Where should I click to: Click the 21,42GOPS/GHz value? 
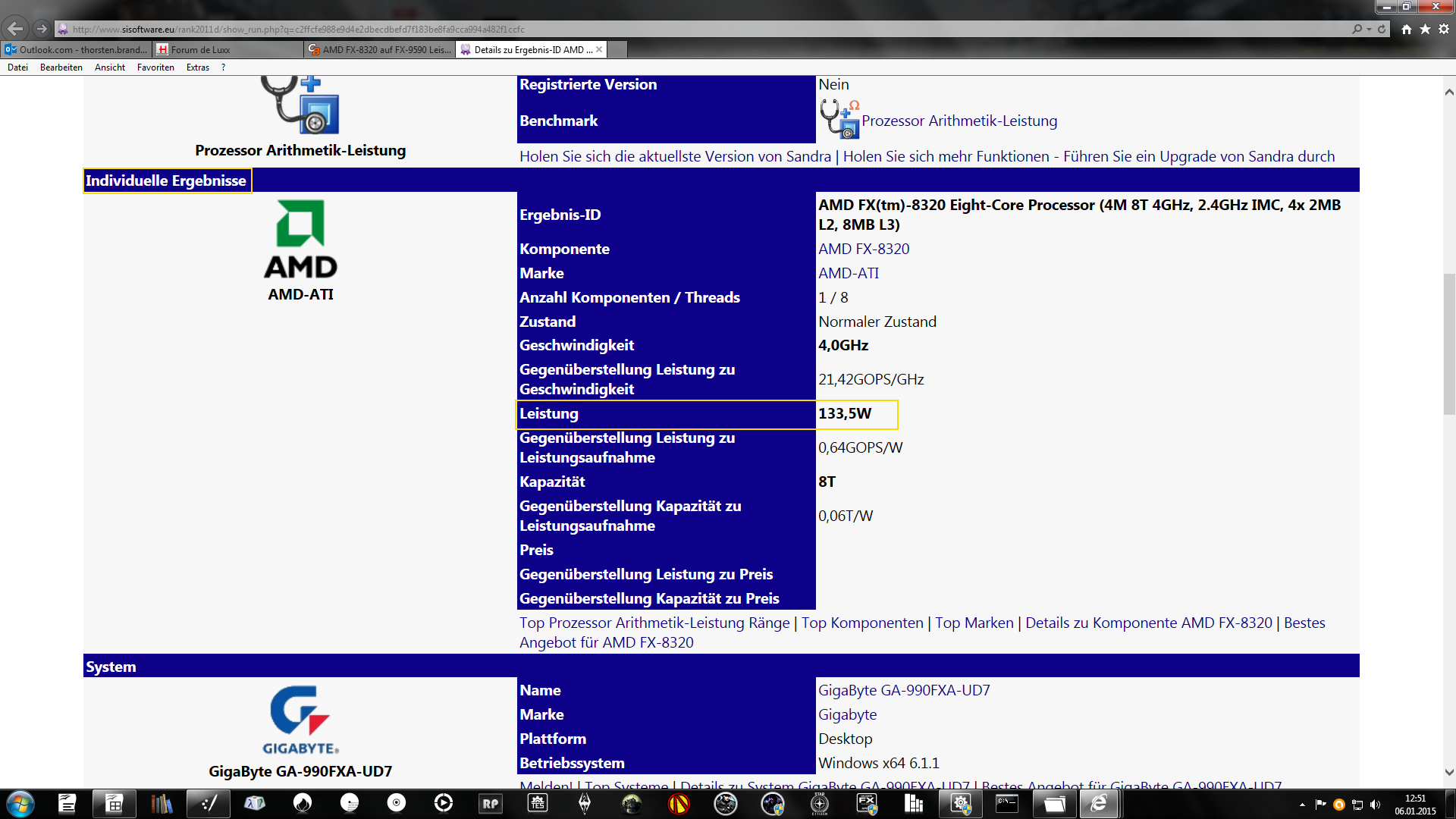[x=871, y=379]
